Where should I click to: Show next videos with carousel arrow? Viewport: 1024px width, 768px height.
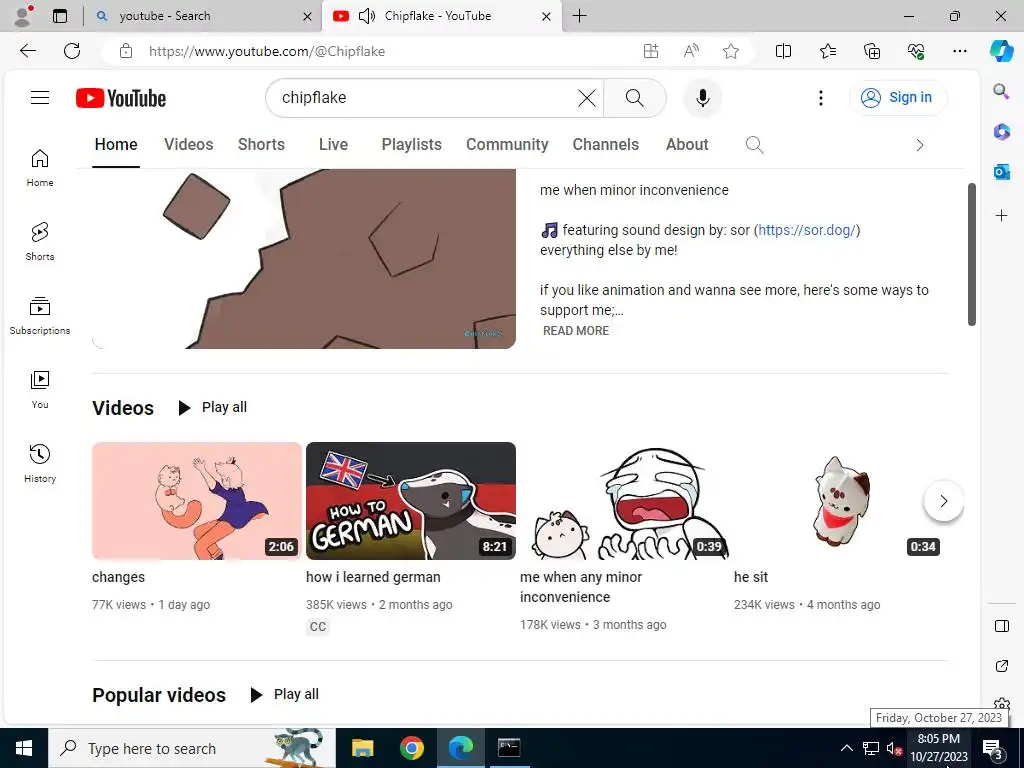point(944,501)
